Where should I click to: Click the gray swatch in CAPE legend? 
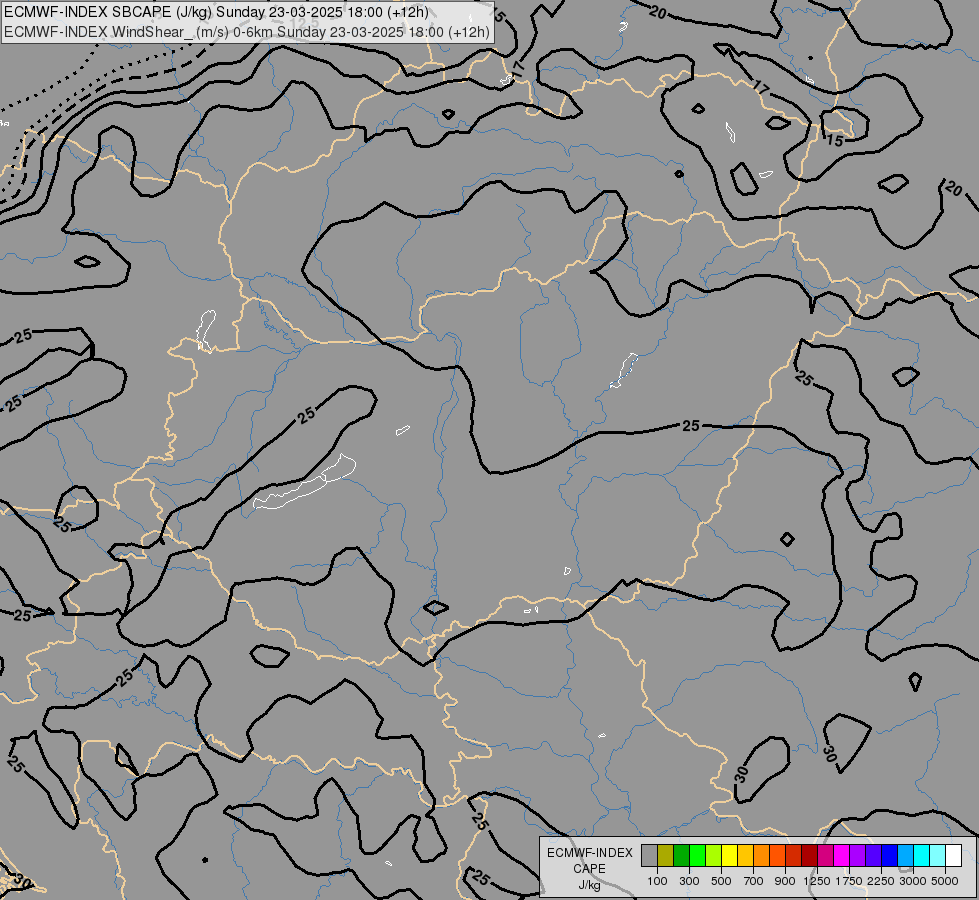[649, 856]
